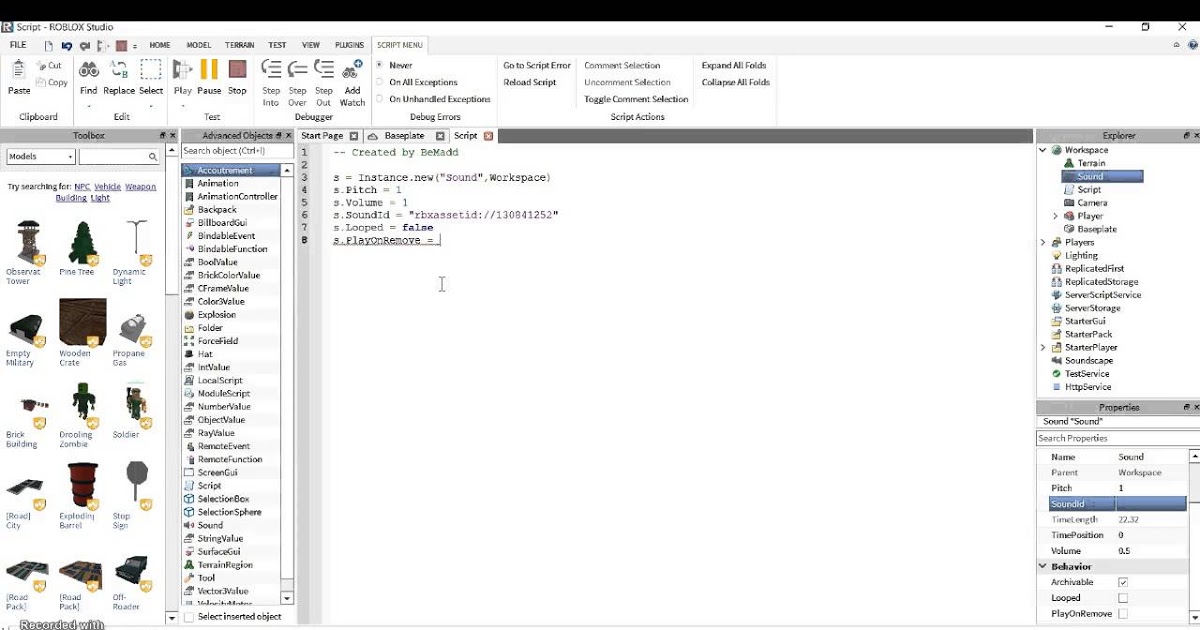Stop the test session
The image size is (1200, 630).
[x=237, y=70]
